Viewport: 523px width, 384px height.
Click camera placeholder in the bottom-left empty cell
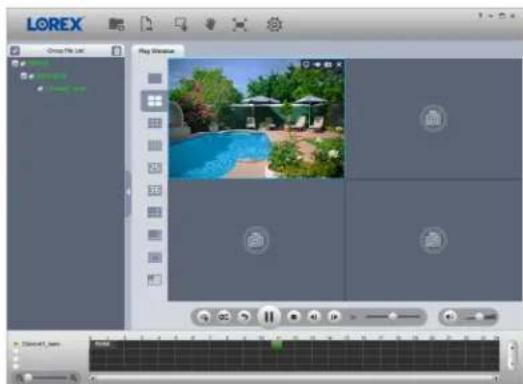click(x=256, y=240)
